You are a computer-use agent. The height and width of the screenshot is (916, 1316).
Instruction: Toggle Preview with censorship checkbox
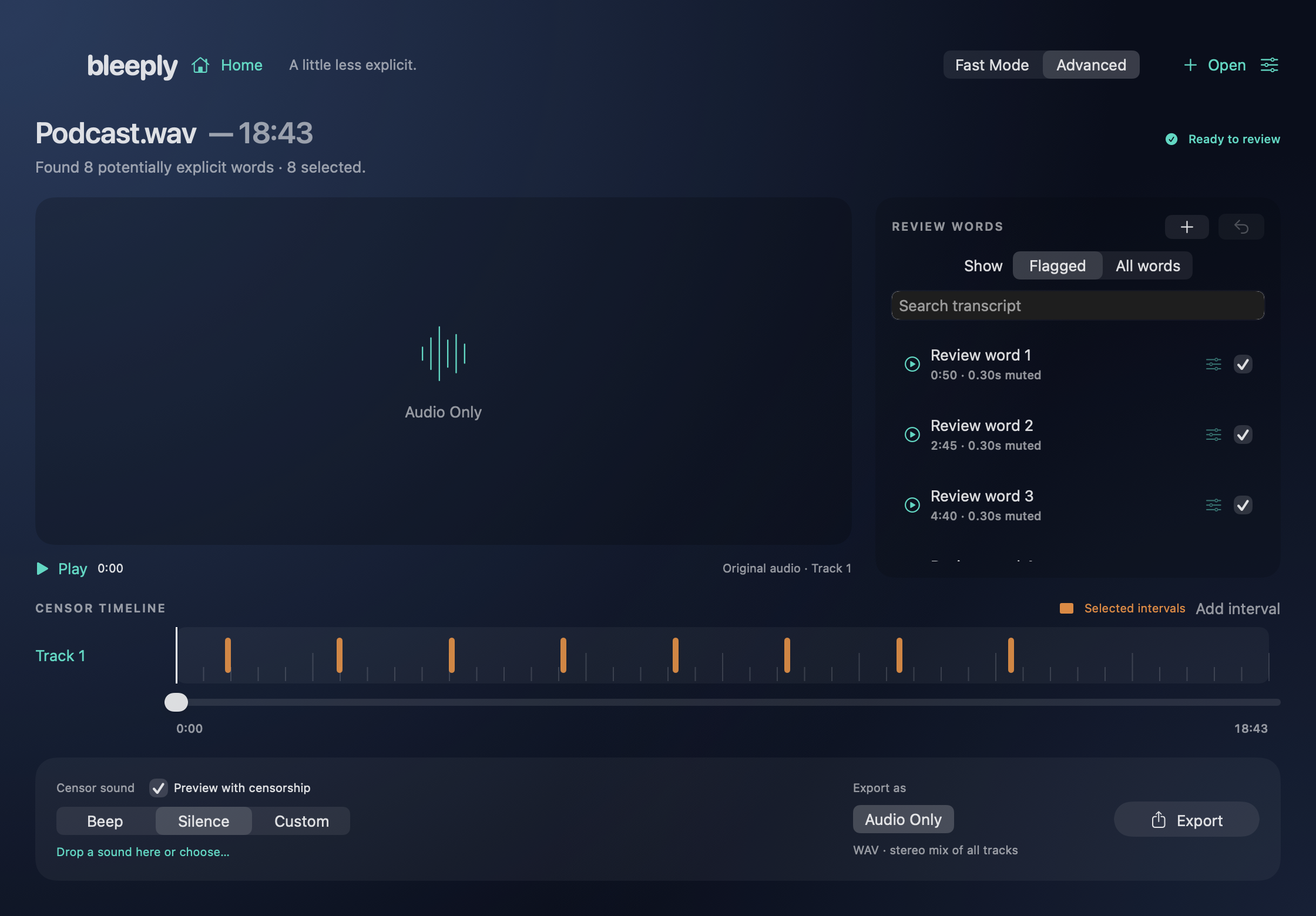(x=158, y=788)
